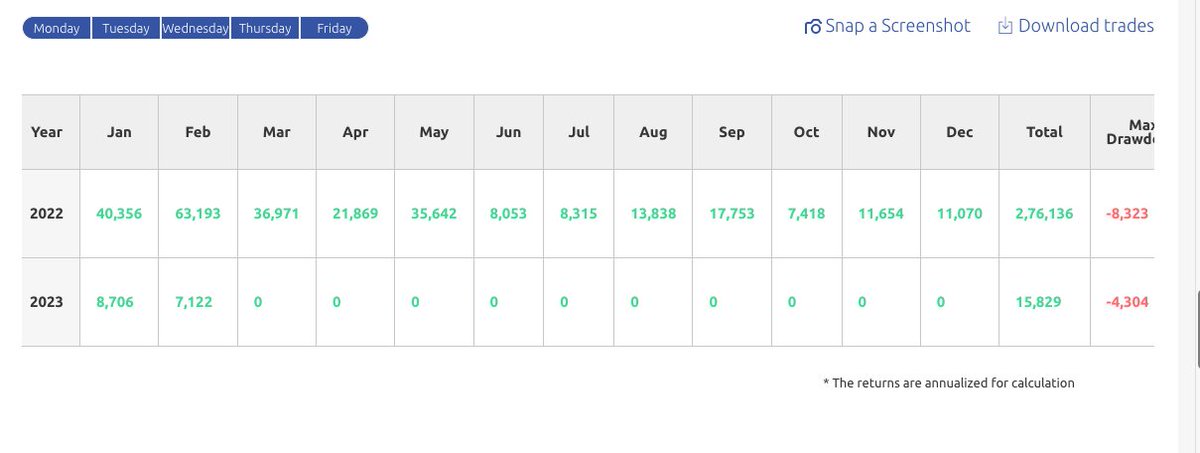Image resolution: width=1200 pixels, height=453 pixels.
Task: Click the Snap a Screenshot link text
Action: coord(898,26)
